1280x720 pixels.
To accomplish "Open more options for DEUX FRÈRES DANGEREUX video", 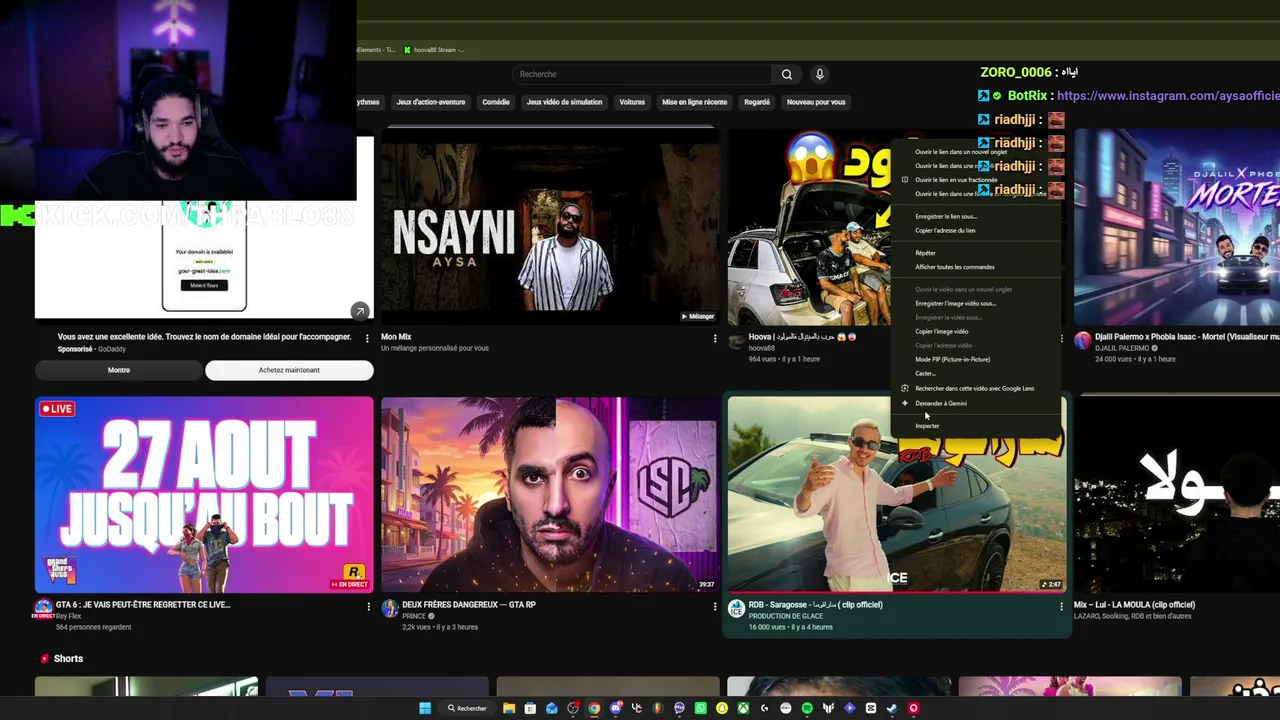I will pos(714,606).
